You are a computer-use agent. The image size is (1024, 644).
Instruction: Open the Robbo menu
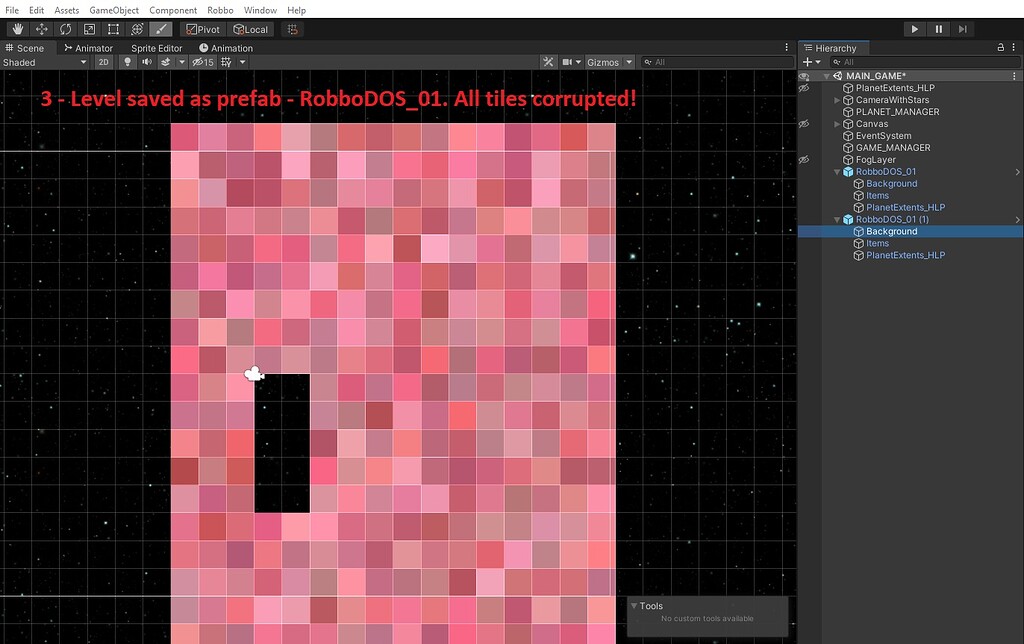coord(219,10)
